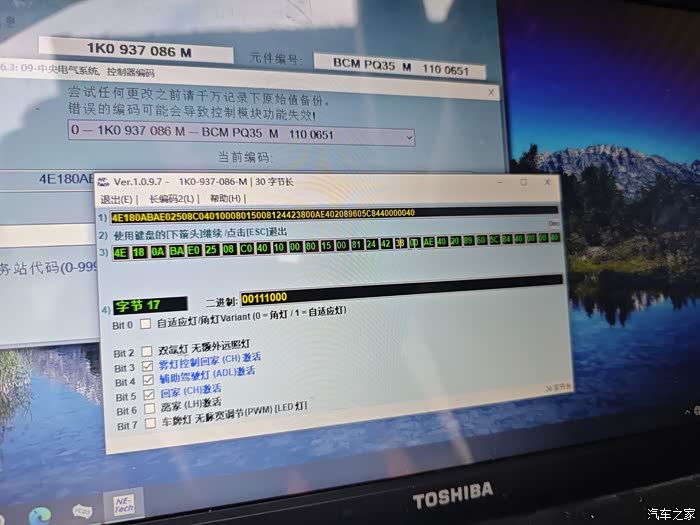Uncheck Bit 3 雾灯控制回家 (CH) 激活
This screenshot has width=700, height=525.
pyautogui.click(x=147, y=366)
